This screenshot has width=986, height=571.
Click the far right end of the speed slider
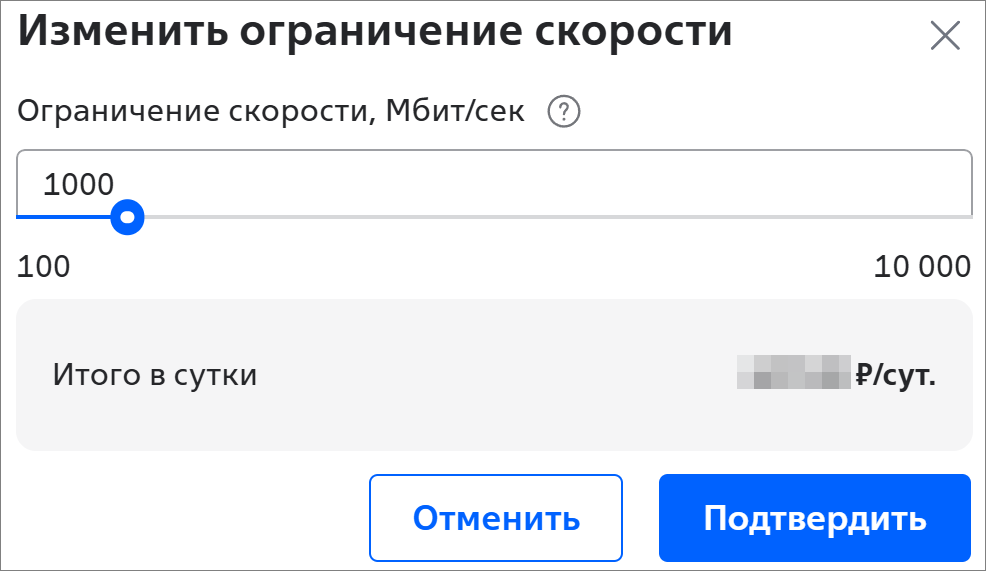pyautogui.click(x=966, y=216)
